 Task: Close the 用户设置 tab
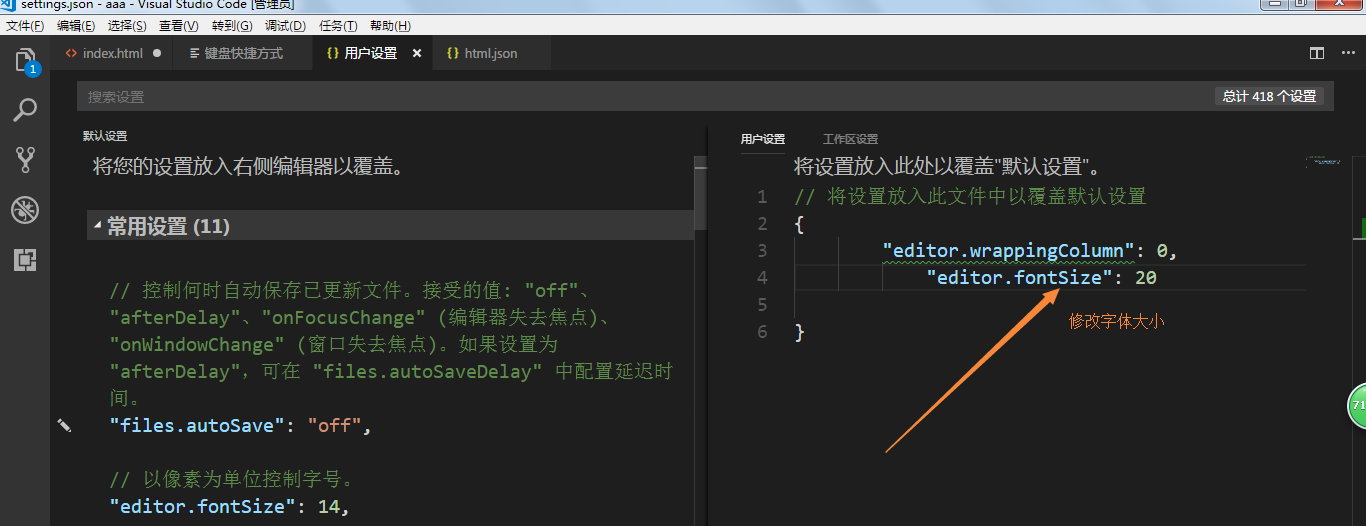417,53
